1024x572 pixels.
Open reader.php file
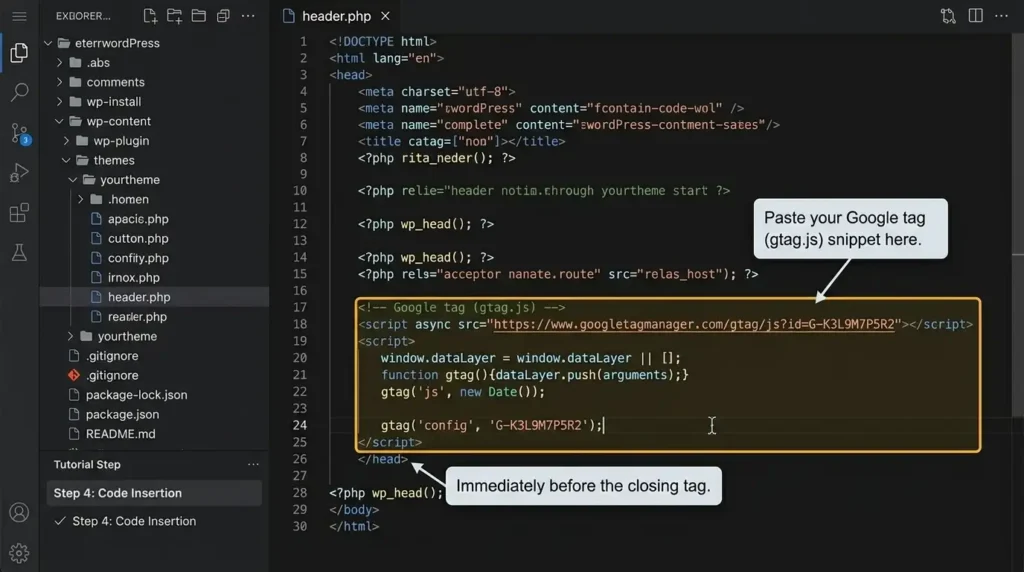pyautogui.click(x=137, y=317)
